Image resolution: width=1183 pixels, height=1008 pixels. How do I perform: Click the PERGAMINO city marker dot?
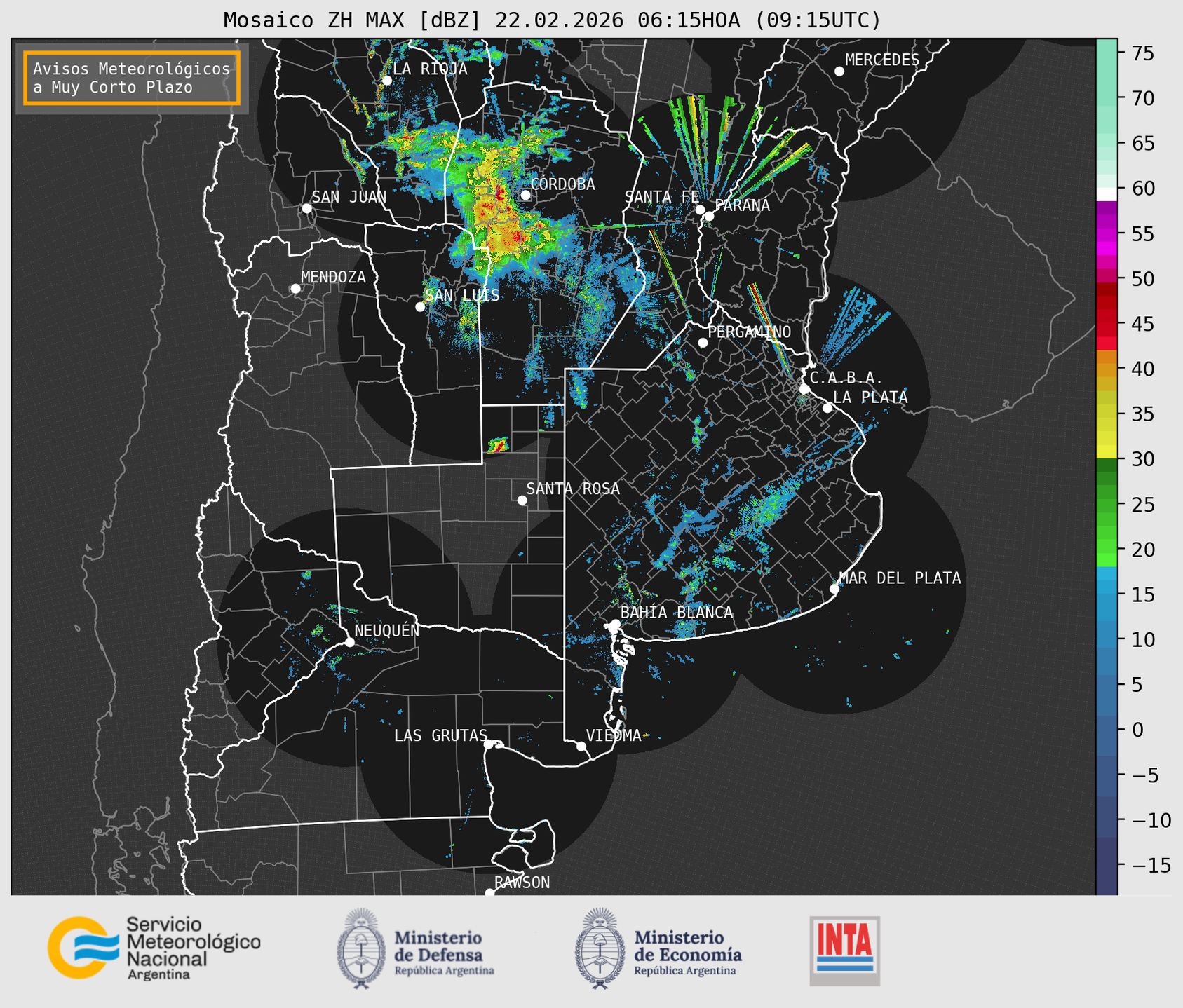click(x=703, y=343)
